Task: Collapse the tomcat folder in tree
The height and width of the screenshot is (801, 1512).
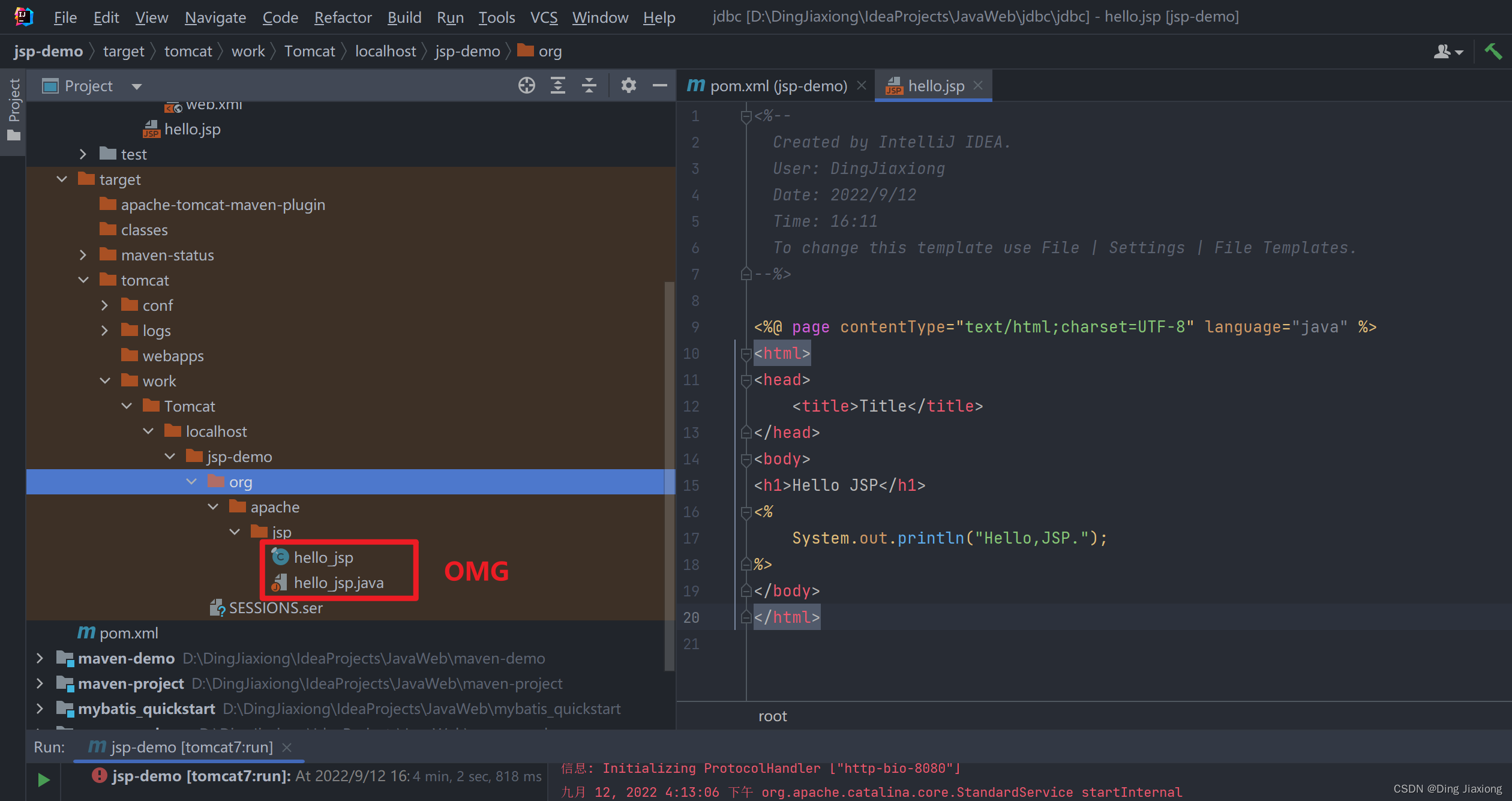Action: [x=83, y=280]
